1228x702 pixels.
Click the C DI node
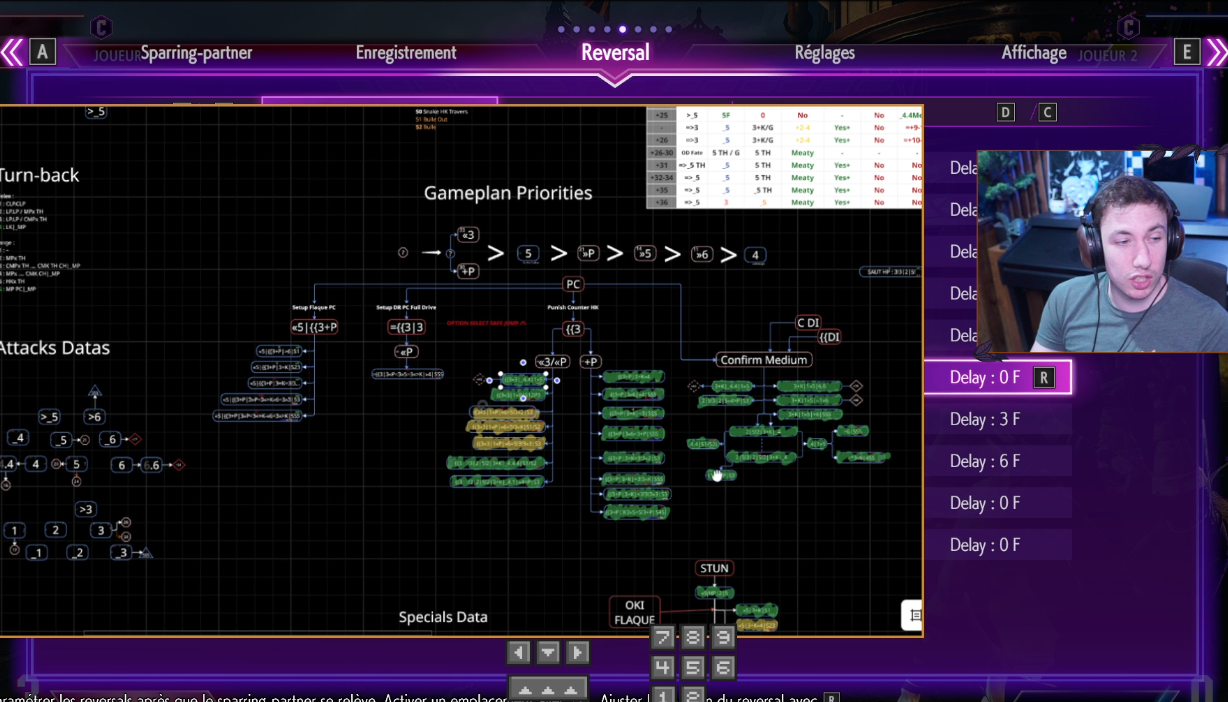pos(807,322)
